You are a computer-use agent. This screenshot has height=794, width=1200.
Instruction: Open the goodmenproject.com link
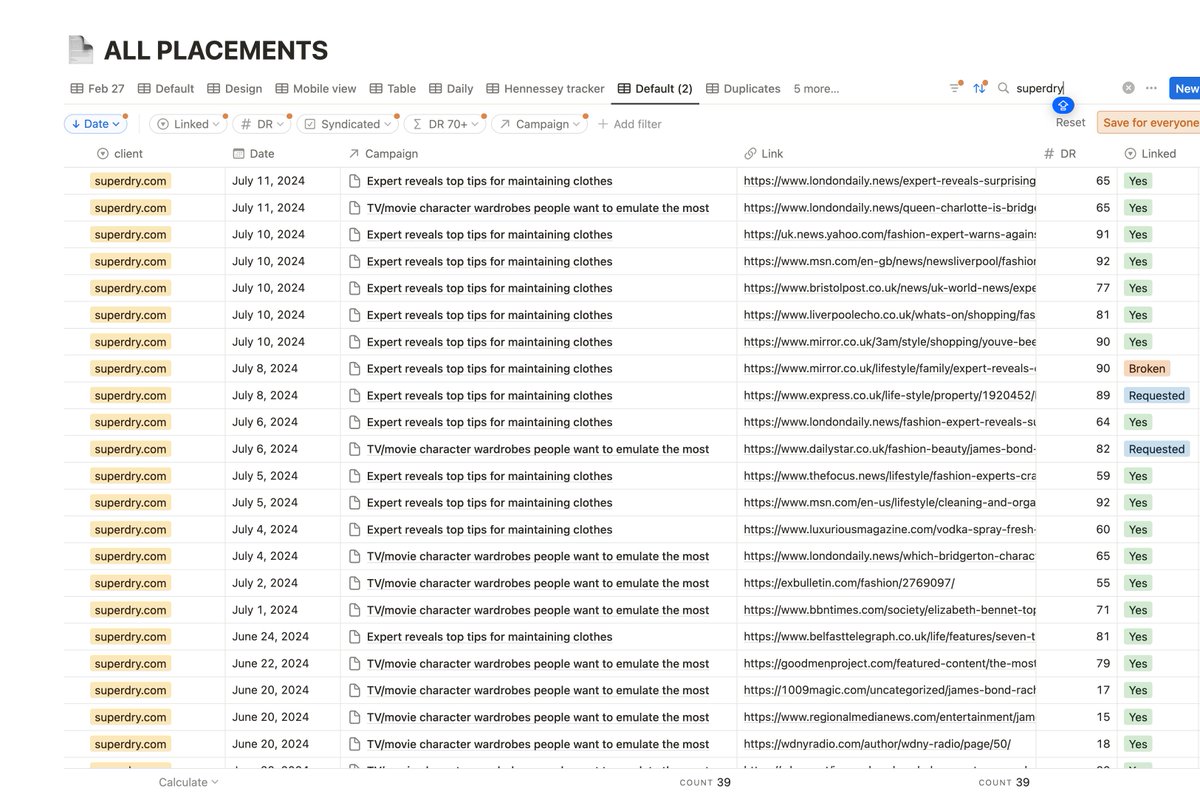(x=889, y=664)
